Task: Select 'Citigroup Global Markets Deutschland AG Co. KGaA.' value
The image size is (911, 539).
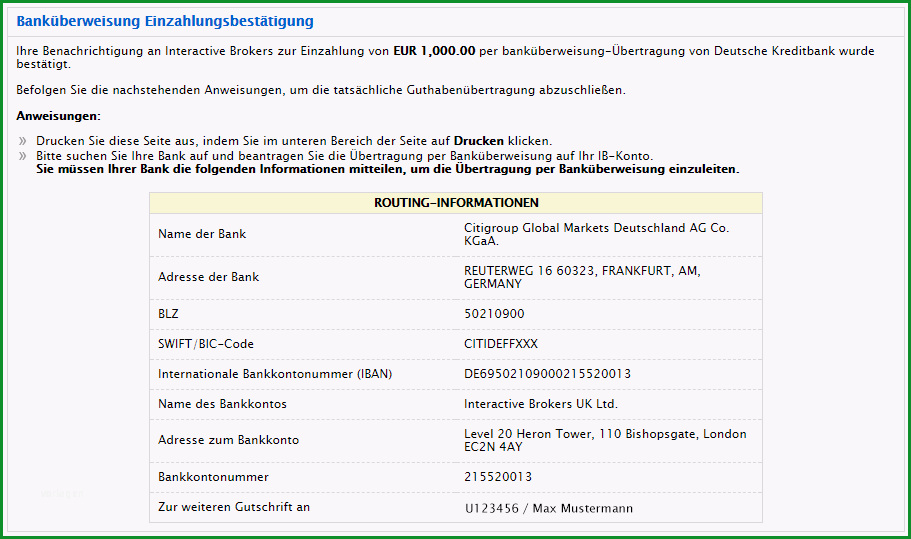Action: click(596, 234)
